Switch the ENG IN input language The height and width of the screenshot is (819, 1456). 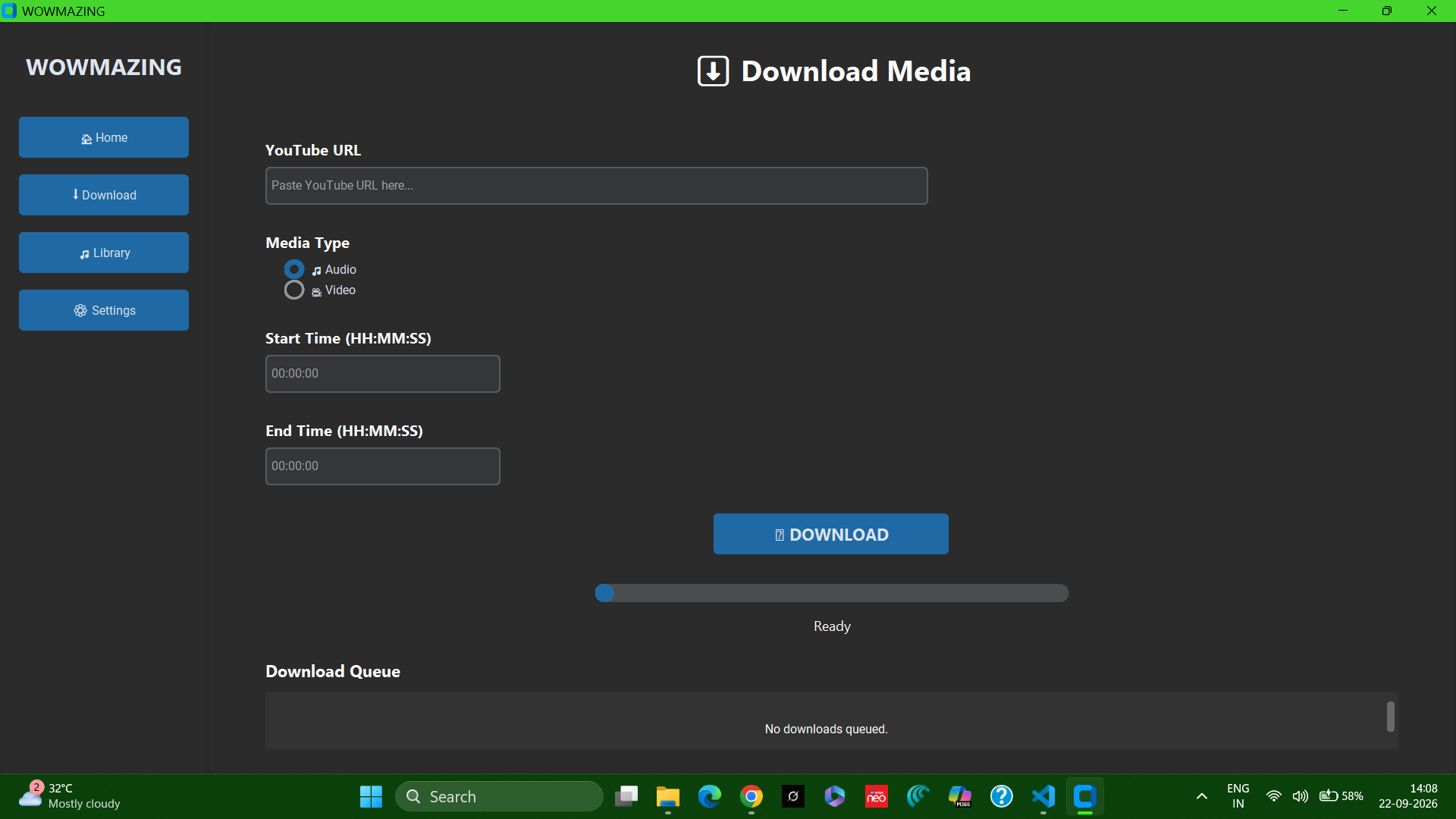1238,796
